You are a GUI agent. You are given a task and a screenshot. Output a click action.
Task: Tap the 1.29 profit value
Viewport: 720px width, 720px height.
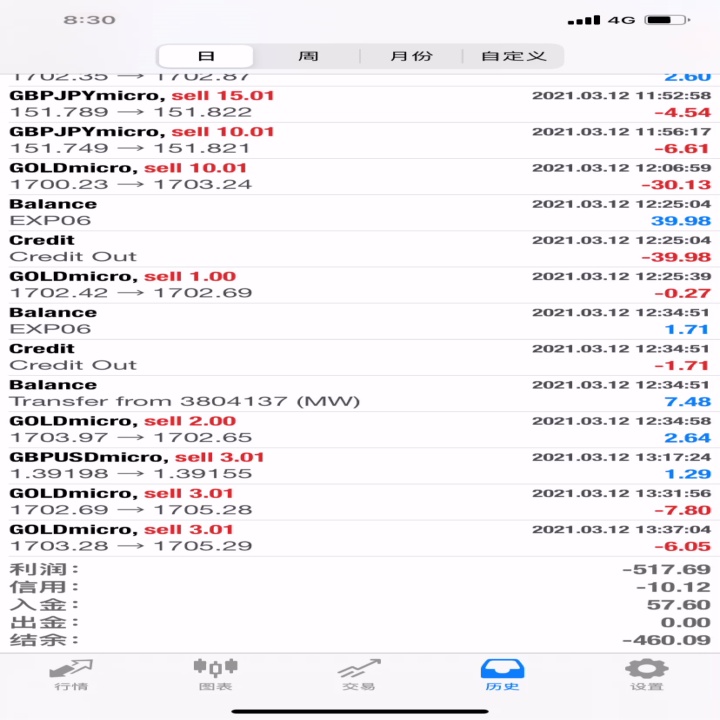click(688, 474)
